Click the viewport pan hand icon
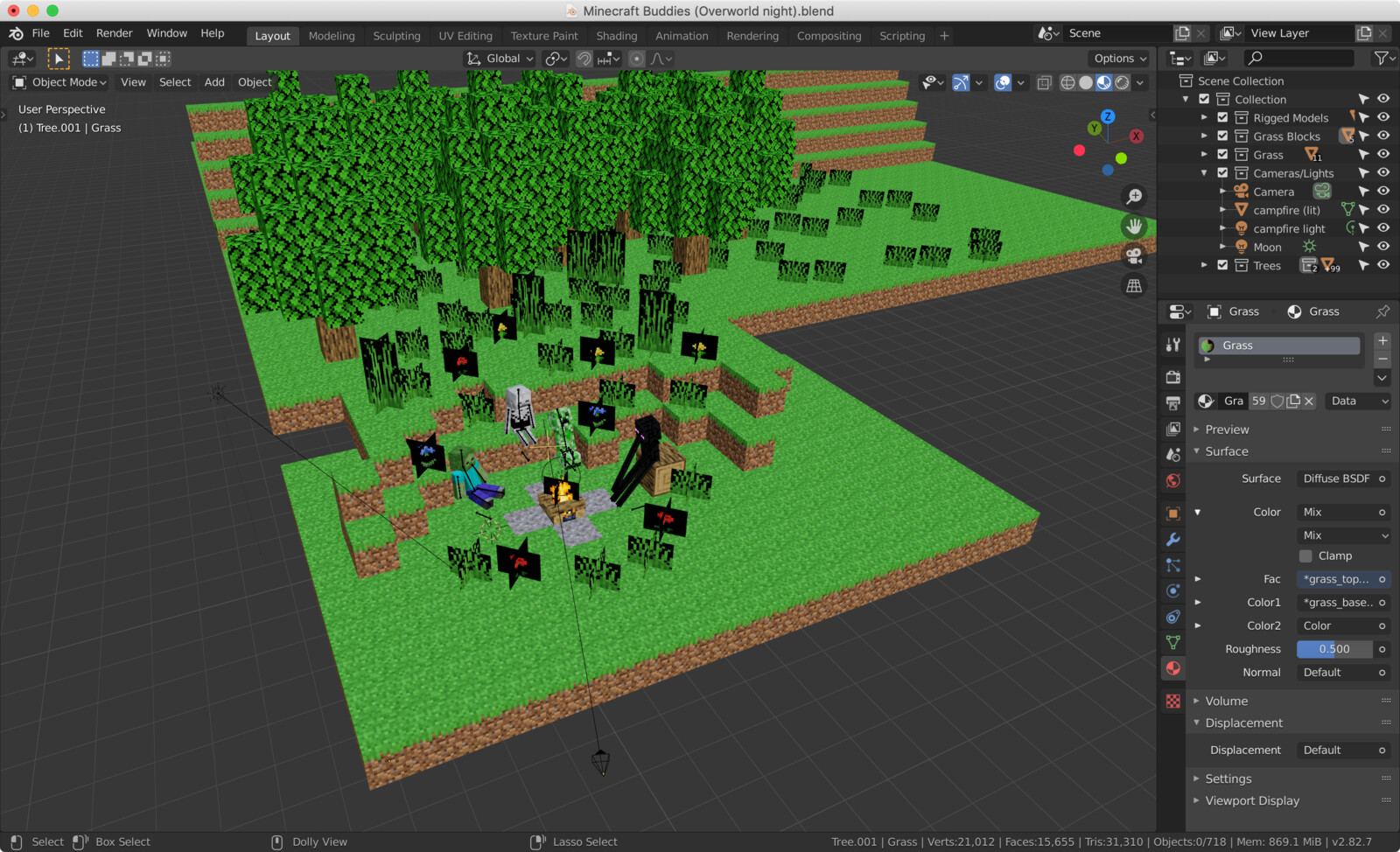The width and height of the screenshot is (1400, 852). coord(1134,226)
